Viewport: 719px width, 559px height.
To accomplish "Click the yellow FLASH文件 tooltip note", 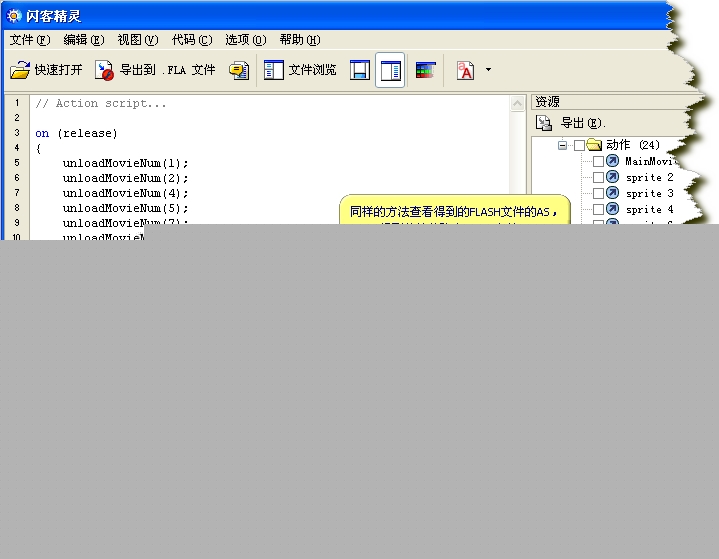I will pyautogui.click(x=454, y=211).
